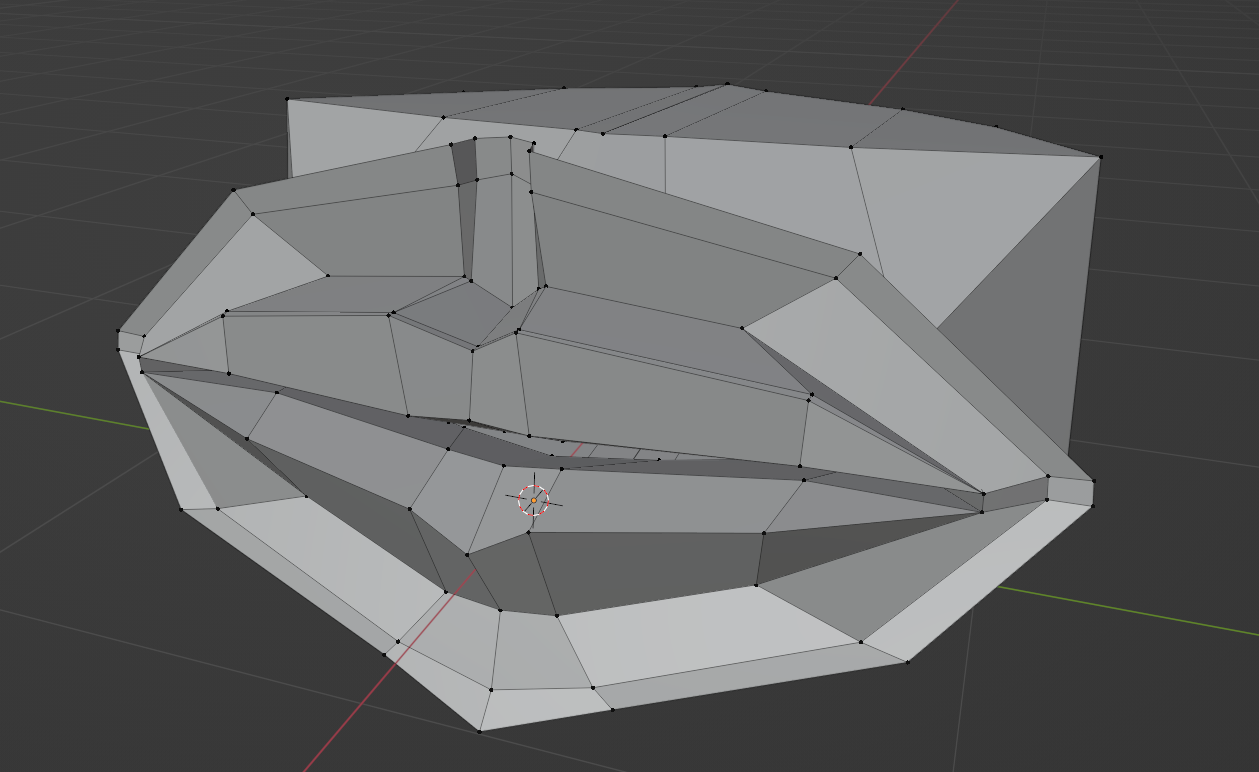Select the bottom-right outer rim corner vertex
The width and height of the screenshot is (1259, 772).
(x=907, y=661)
